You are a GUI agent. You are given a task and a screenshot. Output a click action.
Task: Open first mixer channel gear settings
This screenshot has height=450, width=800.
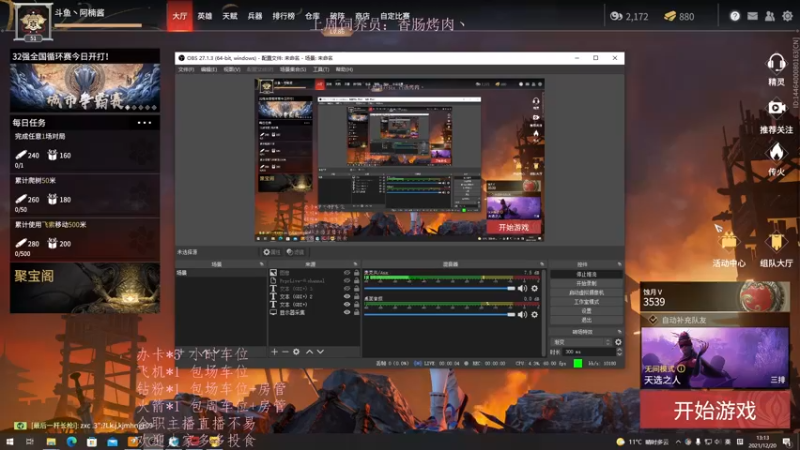click(534, 288)
